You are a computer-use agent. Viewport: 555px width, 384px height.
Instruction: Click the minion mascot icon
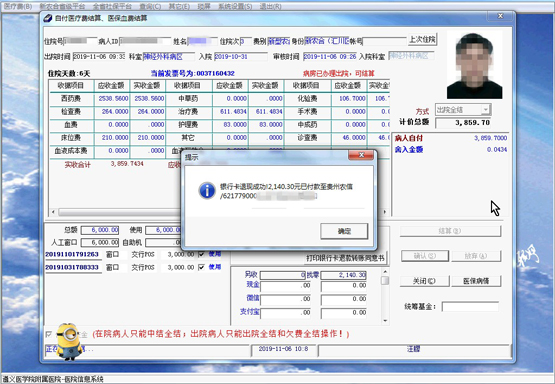click(x=69, y=341)
